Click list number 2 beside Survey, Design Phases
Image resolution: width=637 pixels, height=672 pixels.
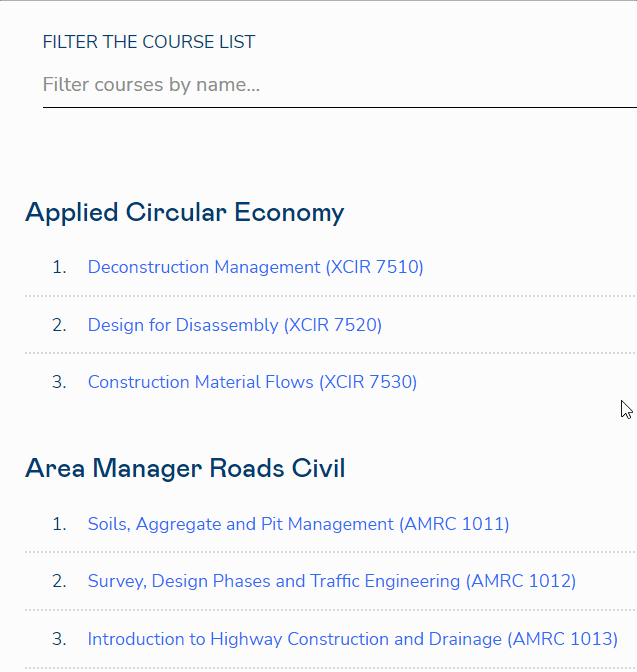click(x=59, y=581)
